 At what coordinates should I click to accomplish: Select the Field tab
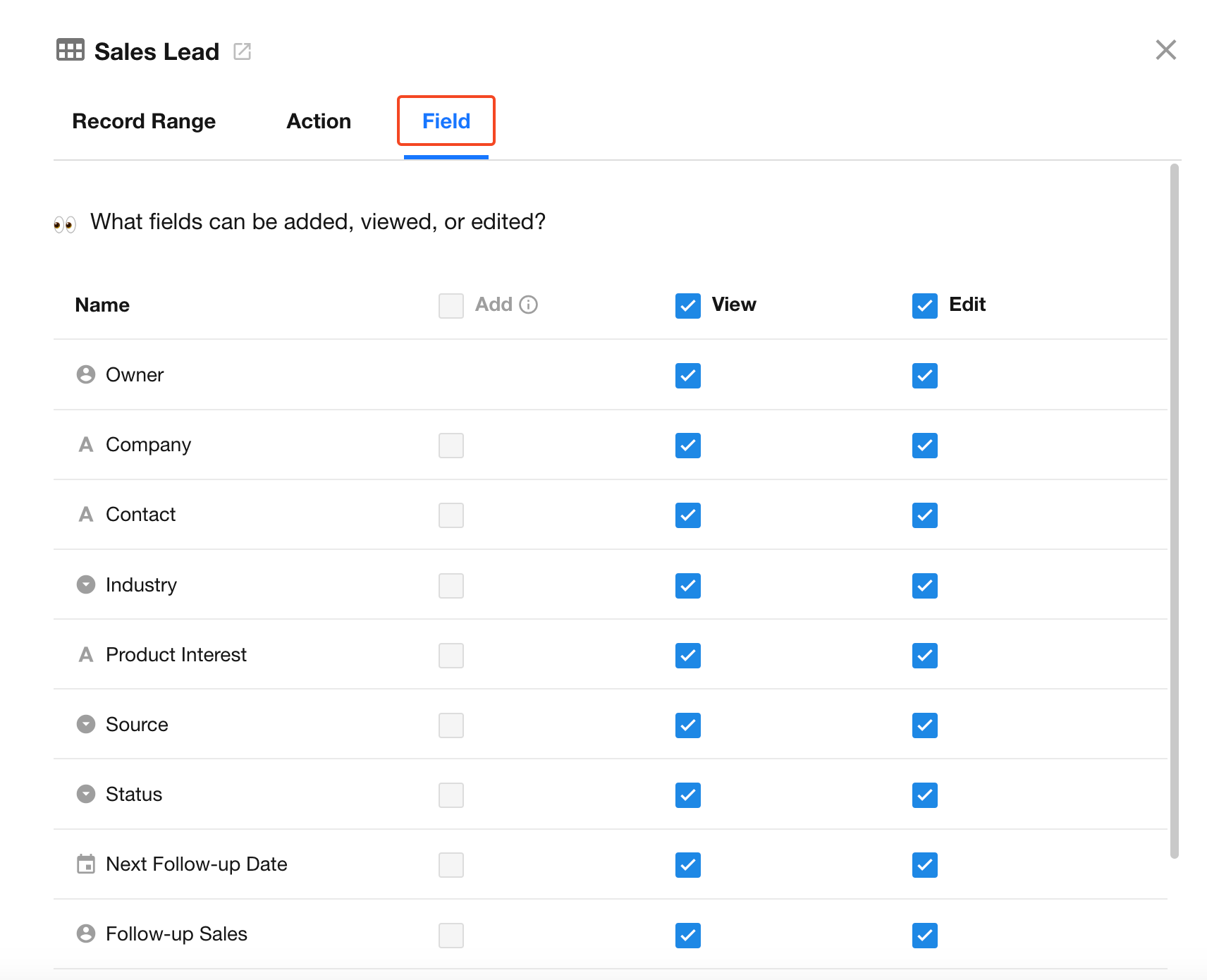pos(446,121)
